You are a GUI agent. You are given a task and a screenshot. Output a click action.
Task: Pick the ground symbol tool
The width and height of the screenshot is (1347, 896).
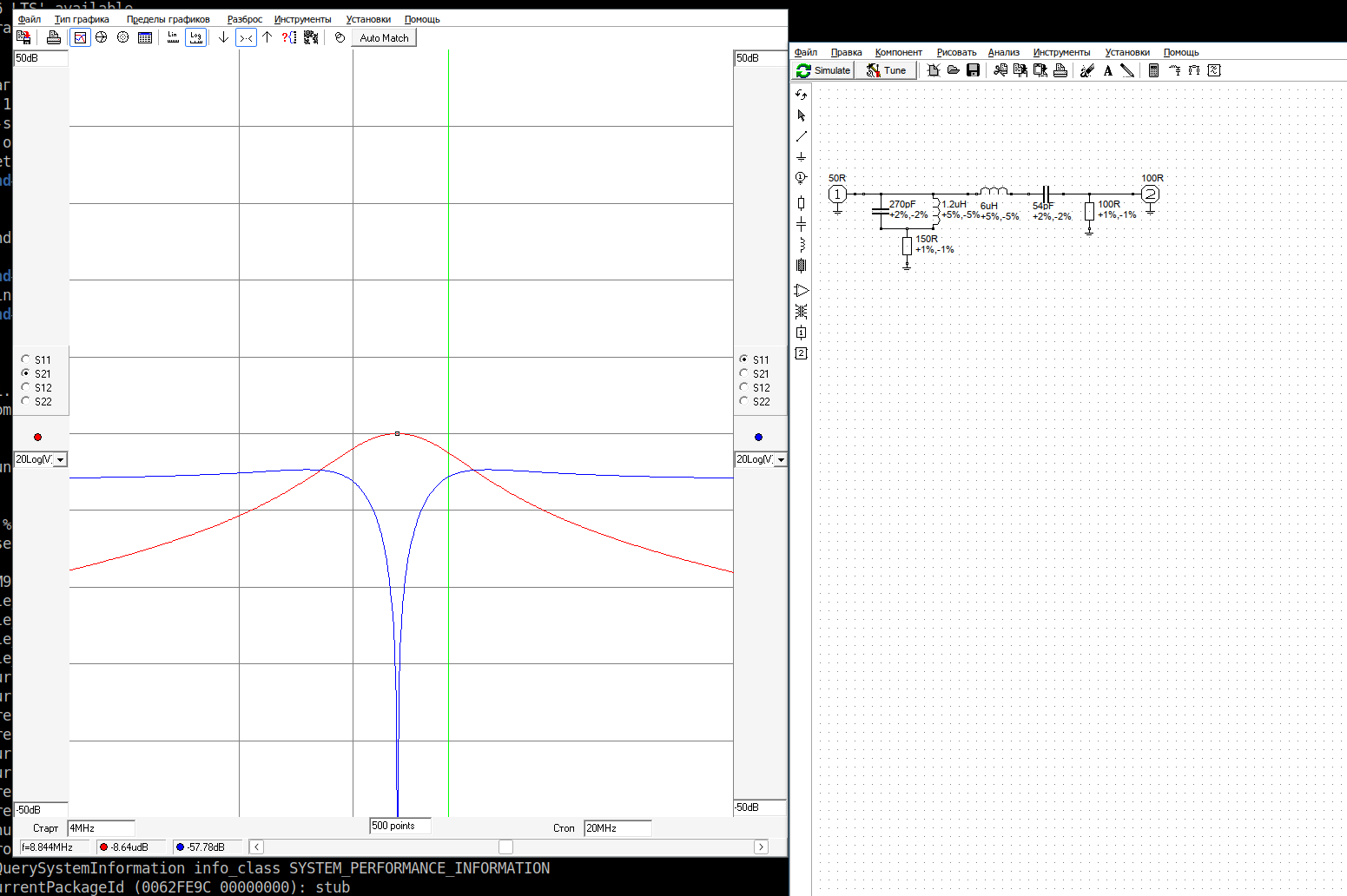pyautogui.click(x=801, y=157)
